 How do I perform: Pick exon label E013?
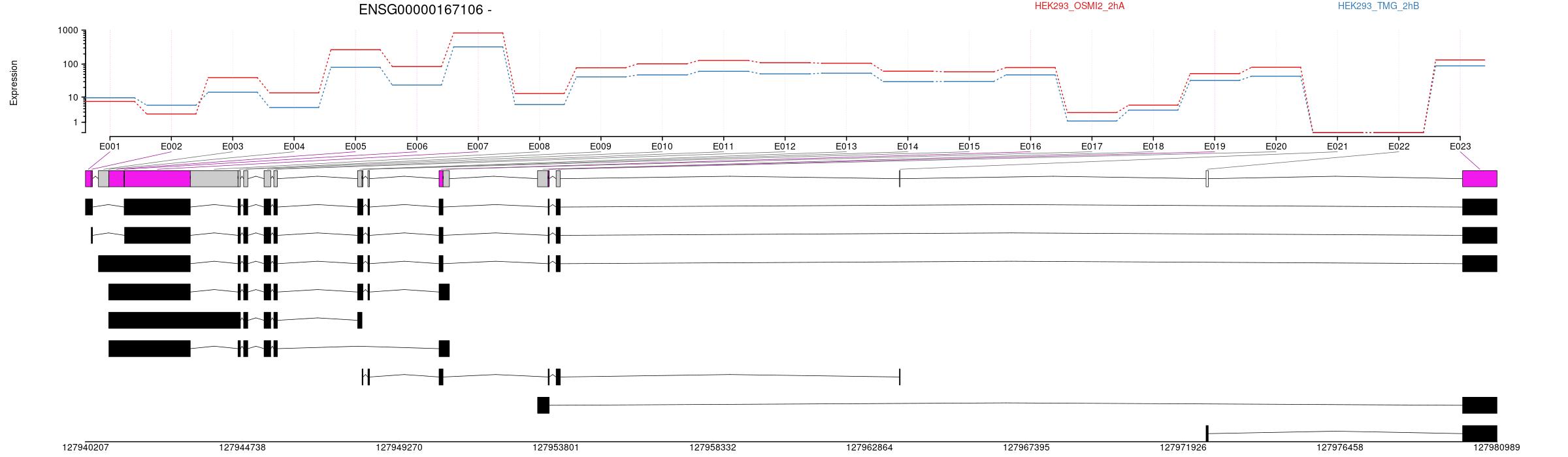(846, 147)
